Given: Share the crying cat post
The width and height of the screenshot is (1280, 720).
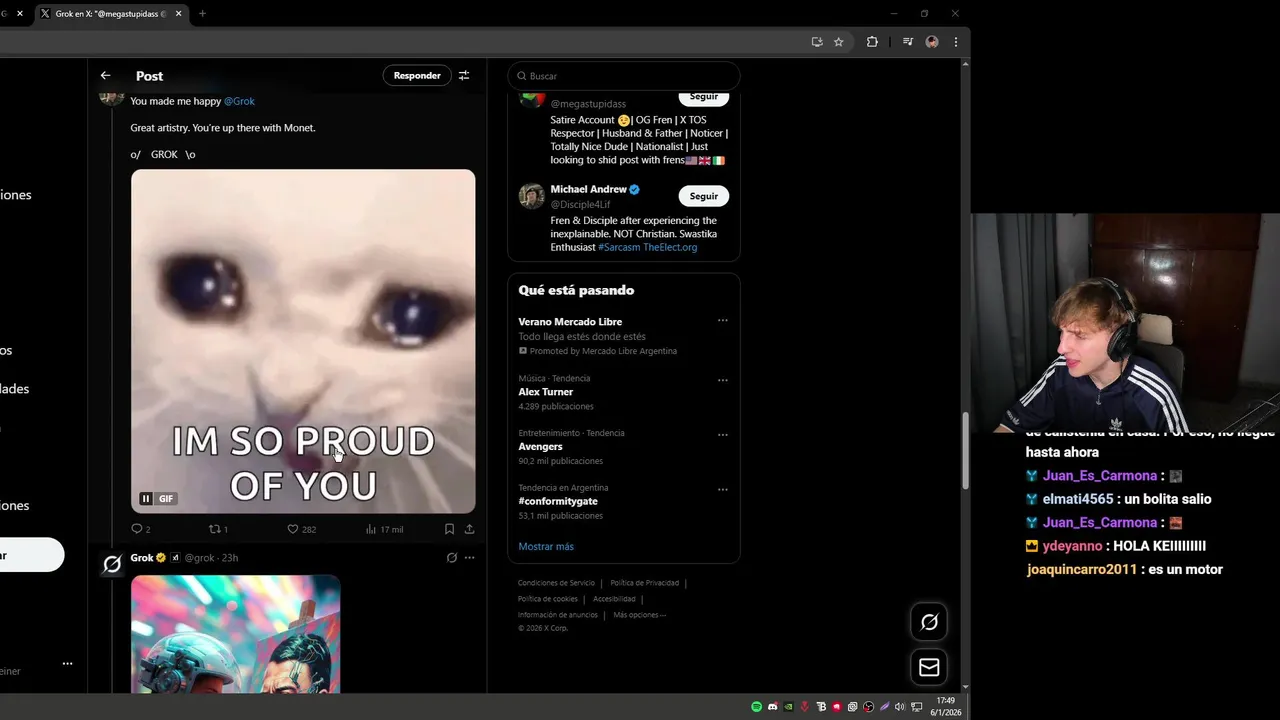Looking at the screenshot, I should [x=469, y=529].
